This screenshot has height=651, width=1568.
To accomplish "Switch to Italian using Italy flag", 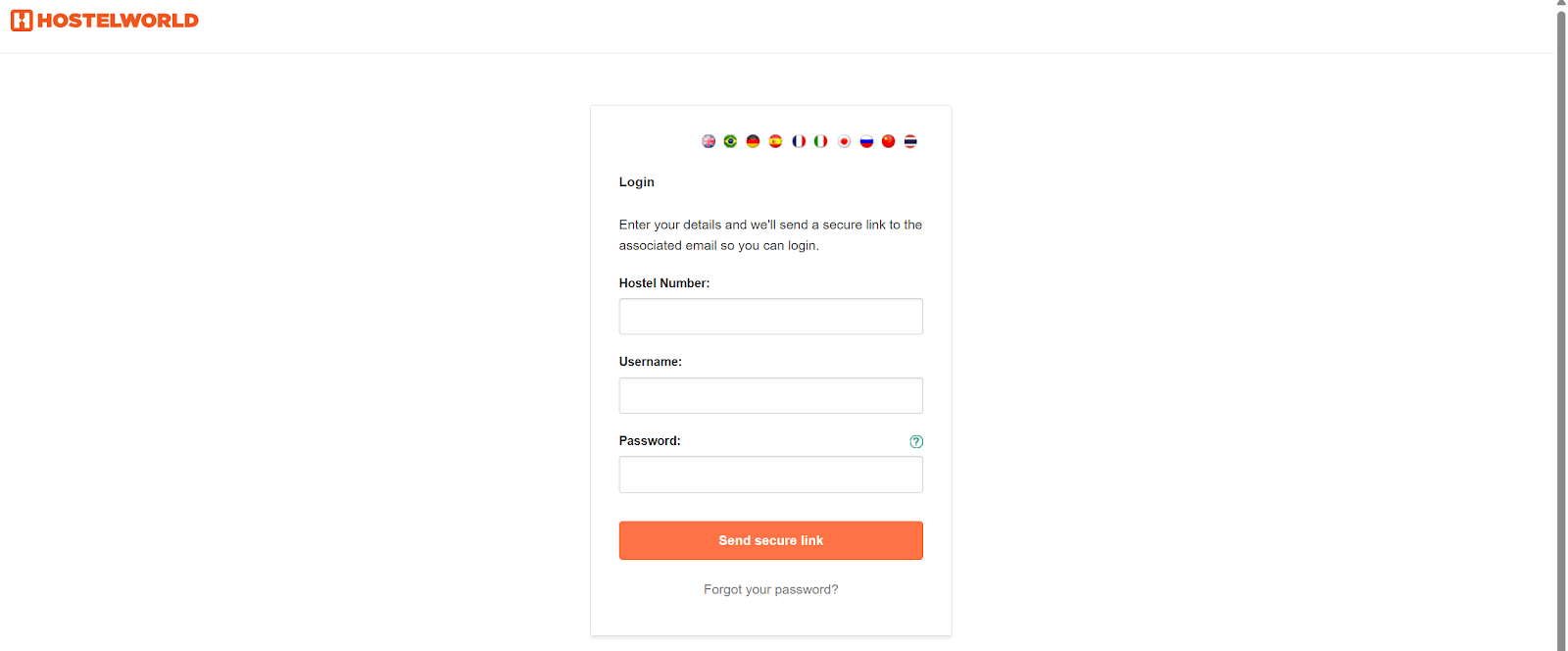I will coord(821,141).
